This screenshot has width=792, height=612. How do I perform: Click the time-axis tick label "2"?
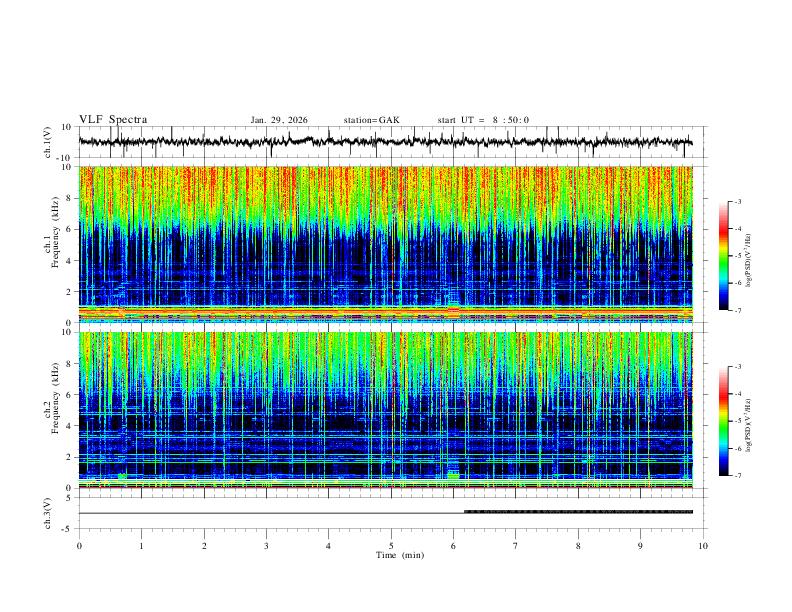pyautogui.click(x=204, y=546)
